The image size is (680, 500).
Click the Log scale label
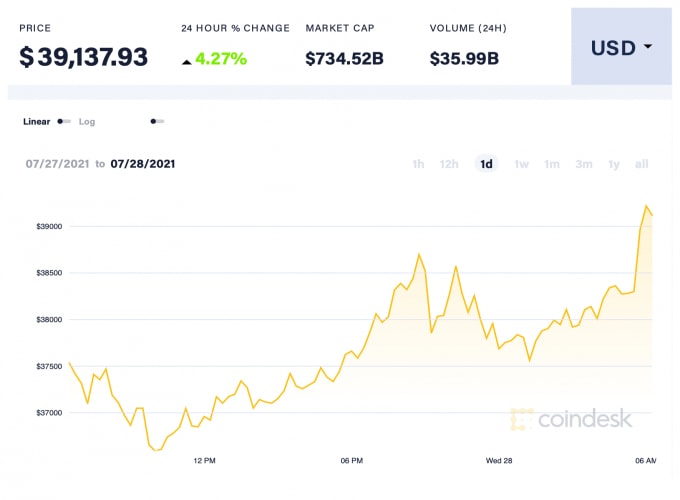point(87,121)
